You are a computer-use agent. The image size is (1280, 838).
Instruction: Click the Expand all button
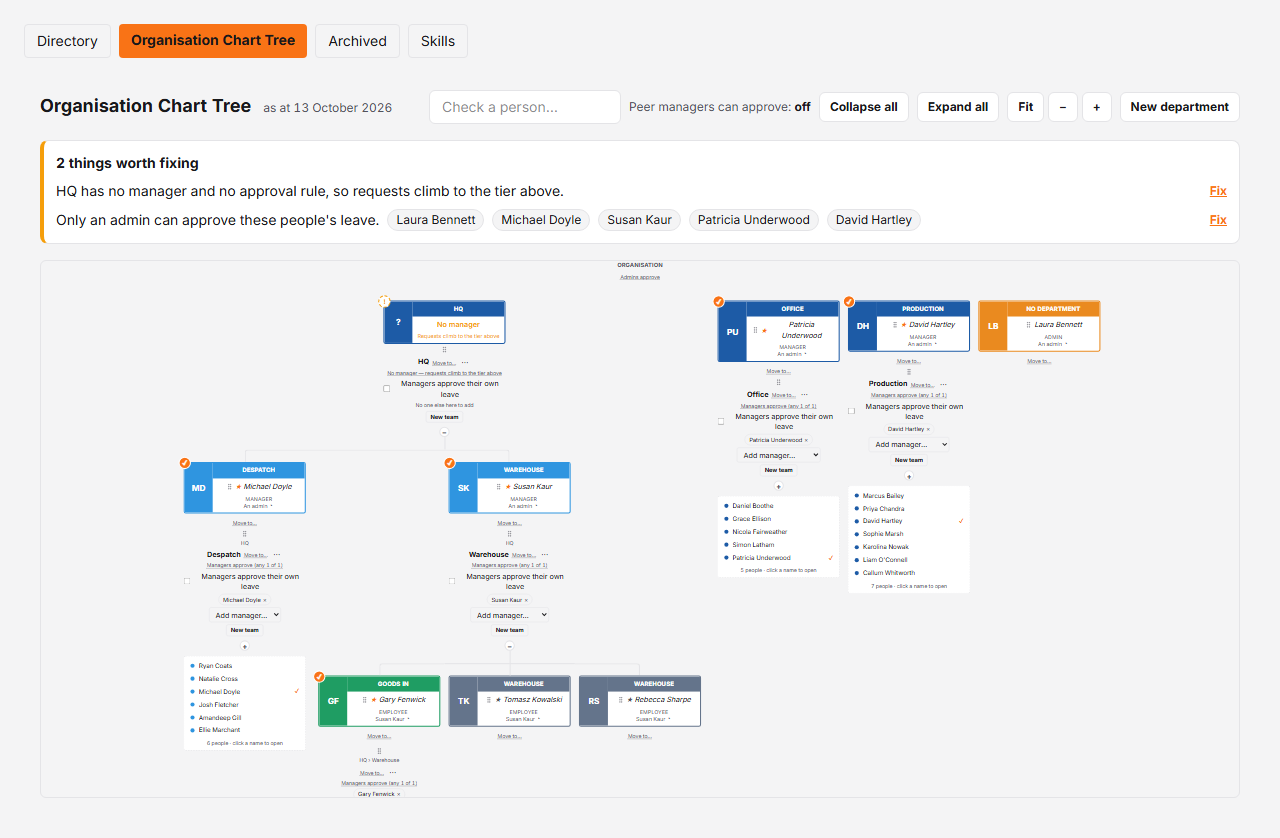click(x=958, y=107)
